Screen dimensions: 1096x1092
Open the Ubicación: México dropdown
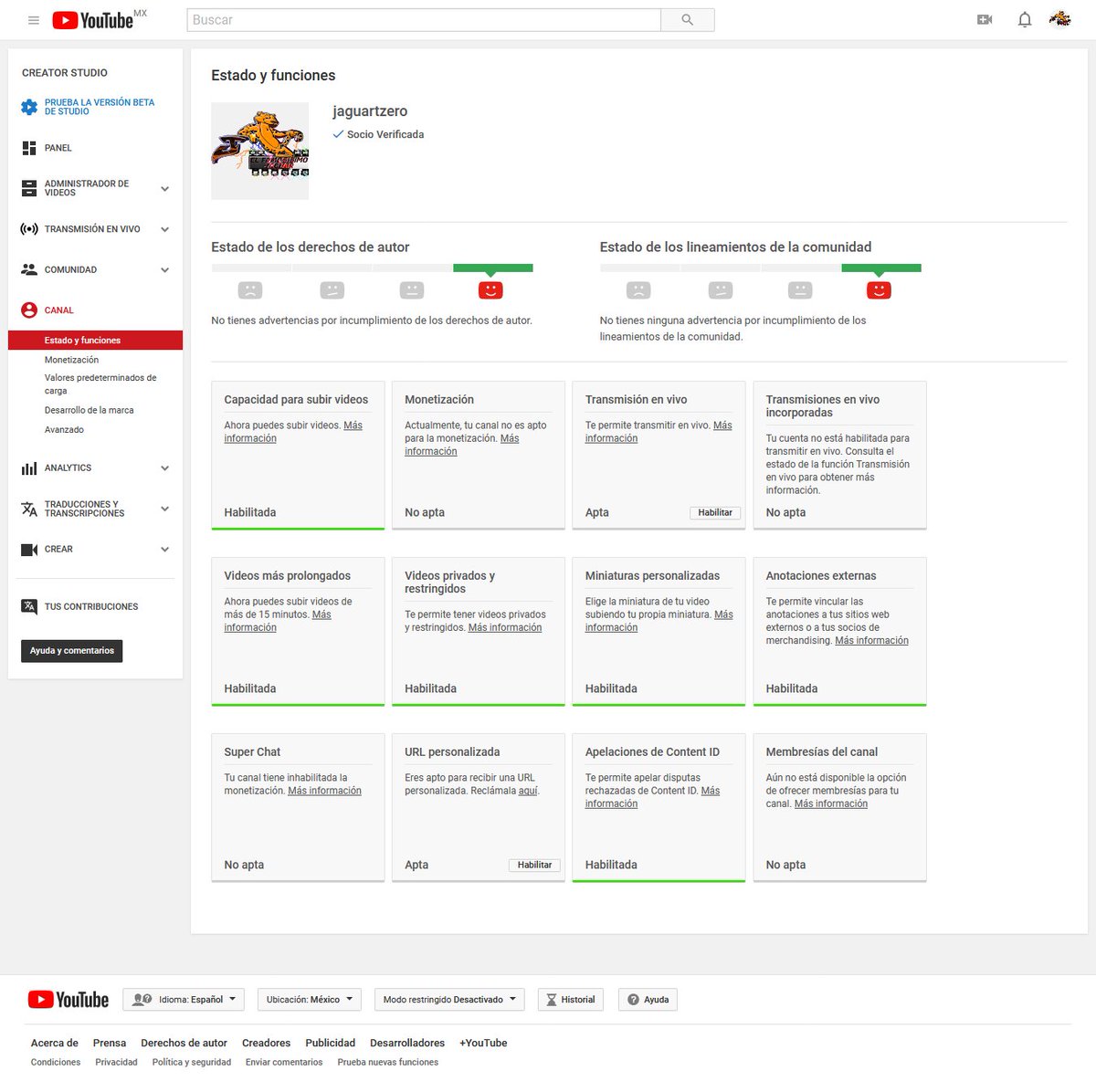point(310,1000)
